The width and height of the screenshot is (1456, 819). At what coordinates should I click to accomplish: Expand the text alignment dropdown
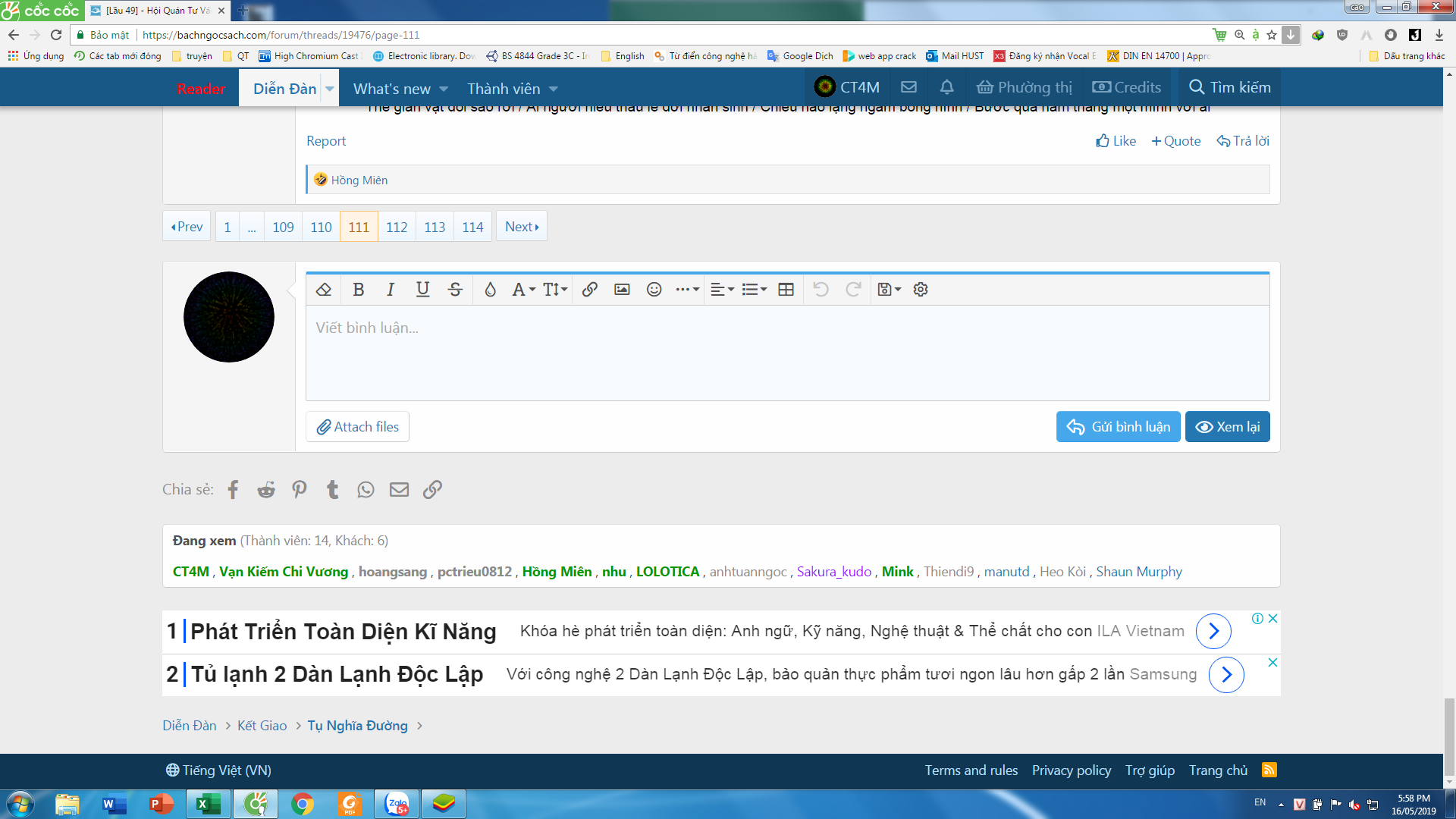[x=722, y=290]
